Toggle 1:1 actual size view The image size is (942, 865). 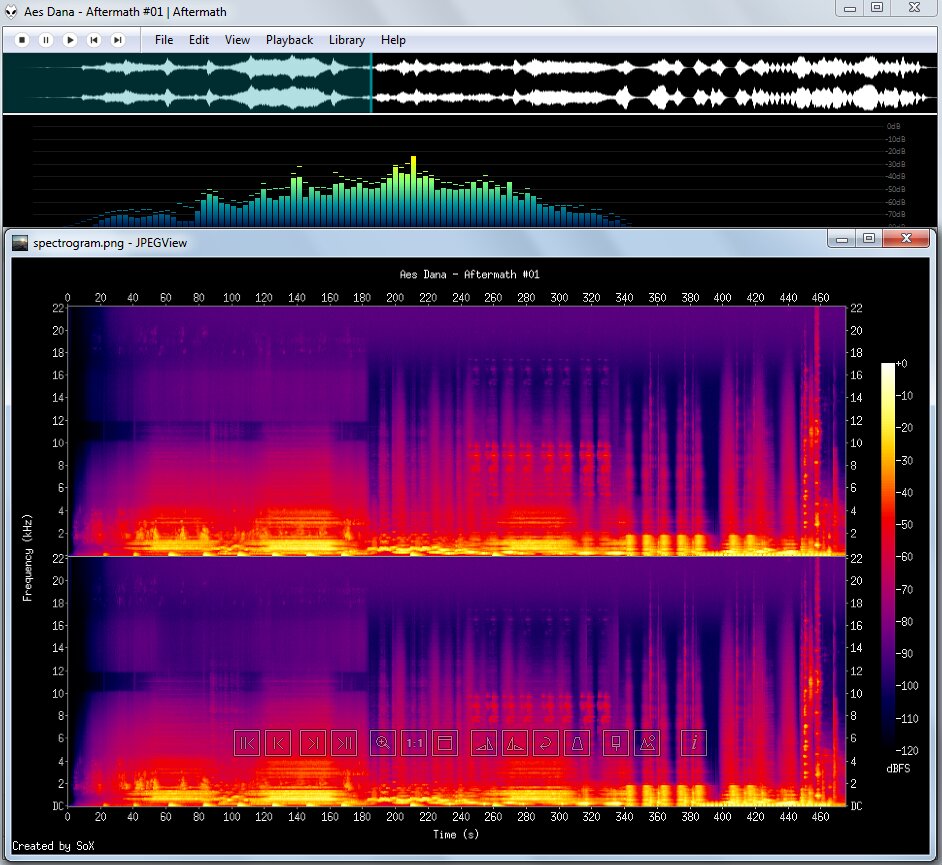414,743
